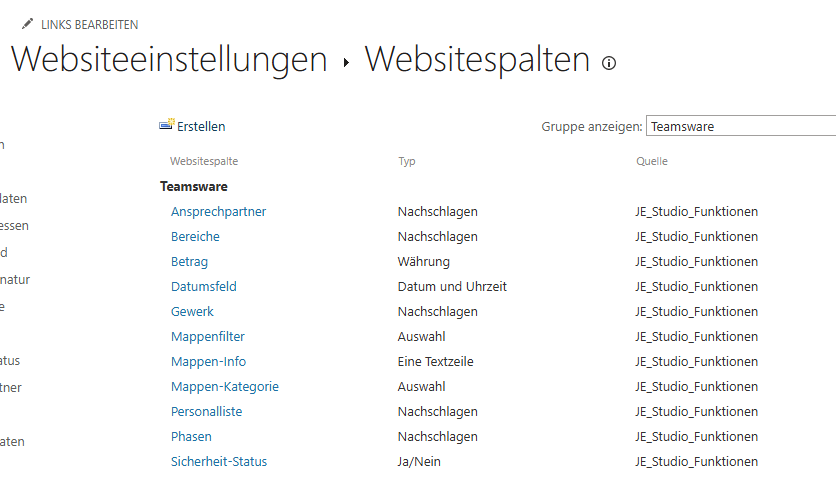The height and width of the screenshot is (489, 836).
Task: Click the Erstellen new column icon
Action: click(x=167, y=126)
